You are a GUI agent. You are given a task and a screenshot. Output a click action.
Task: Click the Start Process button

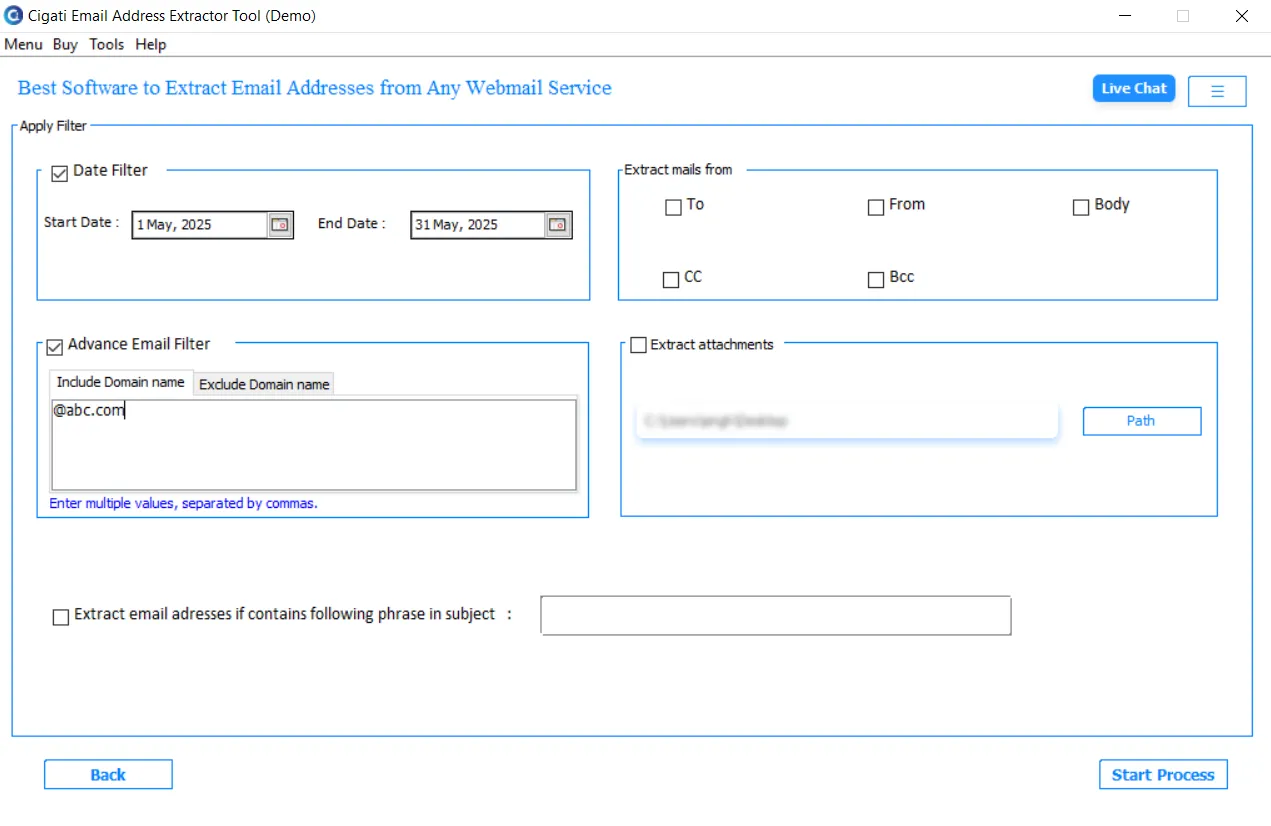[x=1163, y=775]
